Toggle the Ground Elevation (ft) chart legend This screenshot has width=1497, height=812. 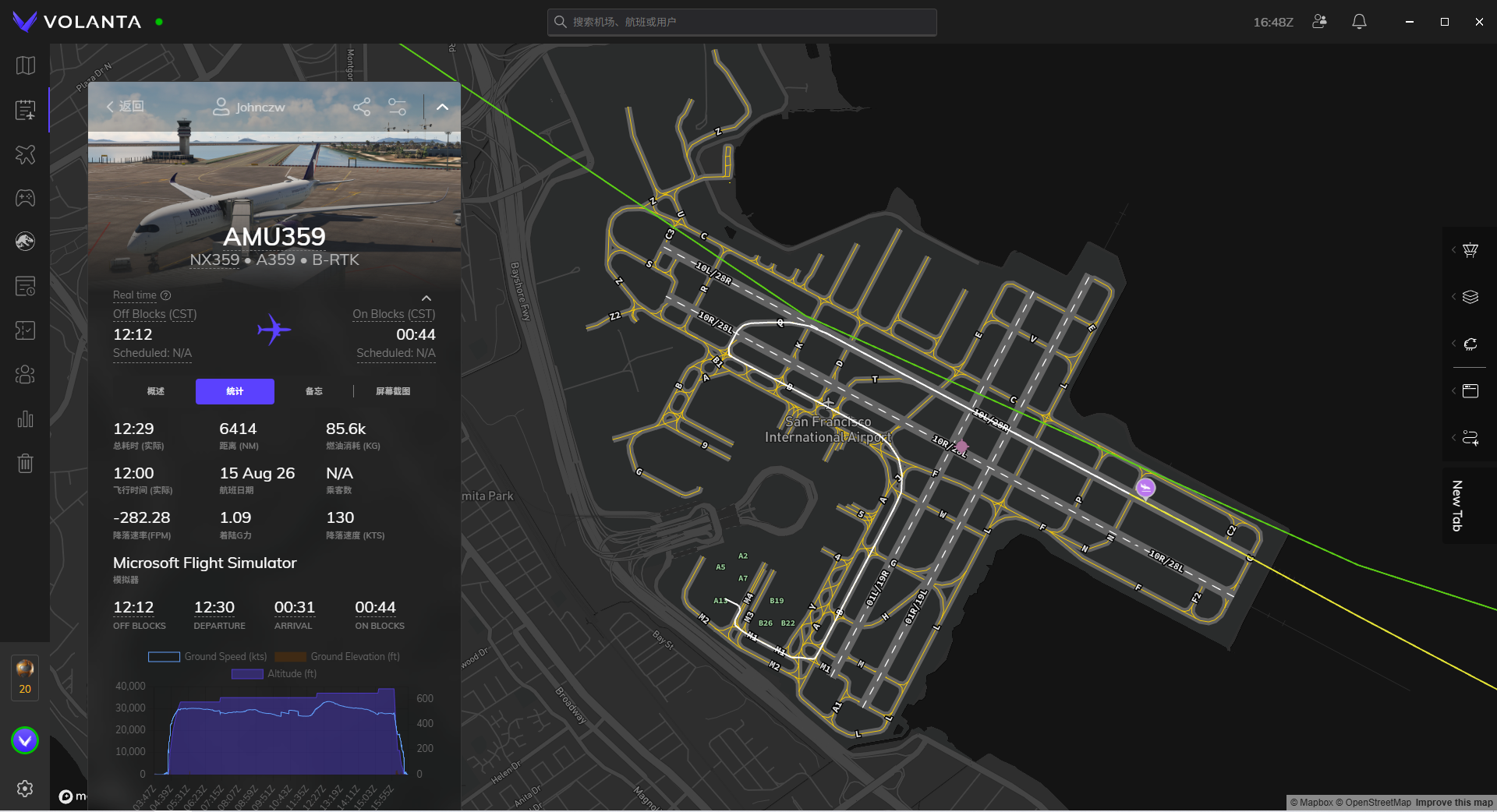[x=337, y=657]
